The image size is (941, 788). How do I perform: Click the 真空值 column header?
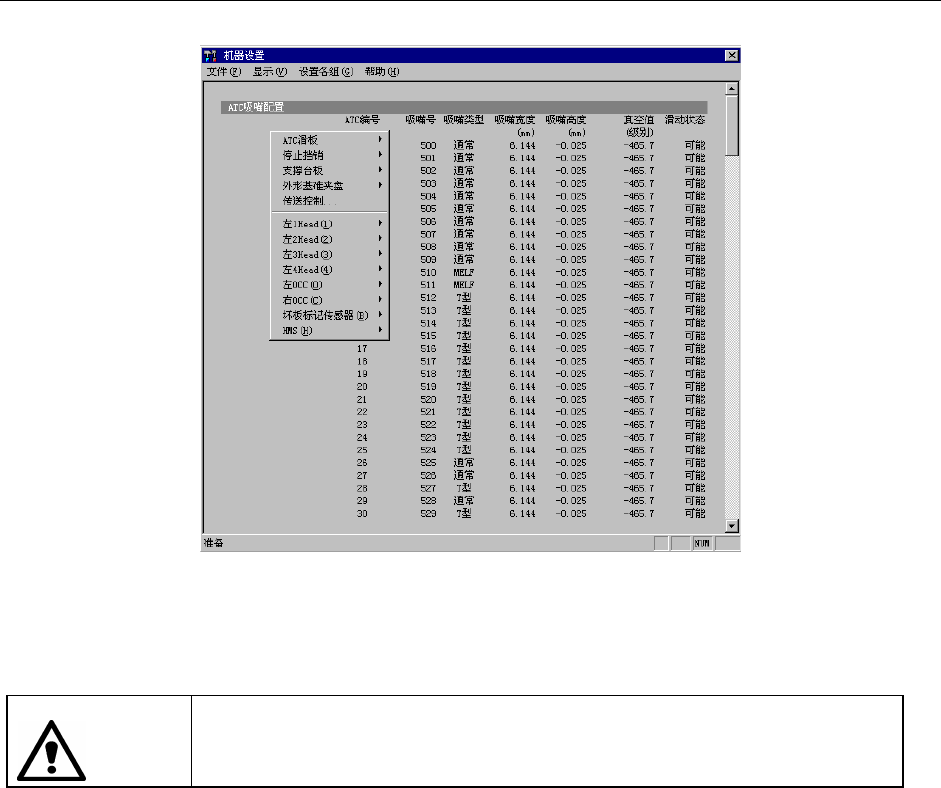pos(639,120)
